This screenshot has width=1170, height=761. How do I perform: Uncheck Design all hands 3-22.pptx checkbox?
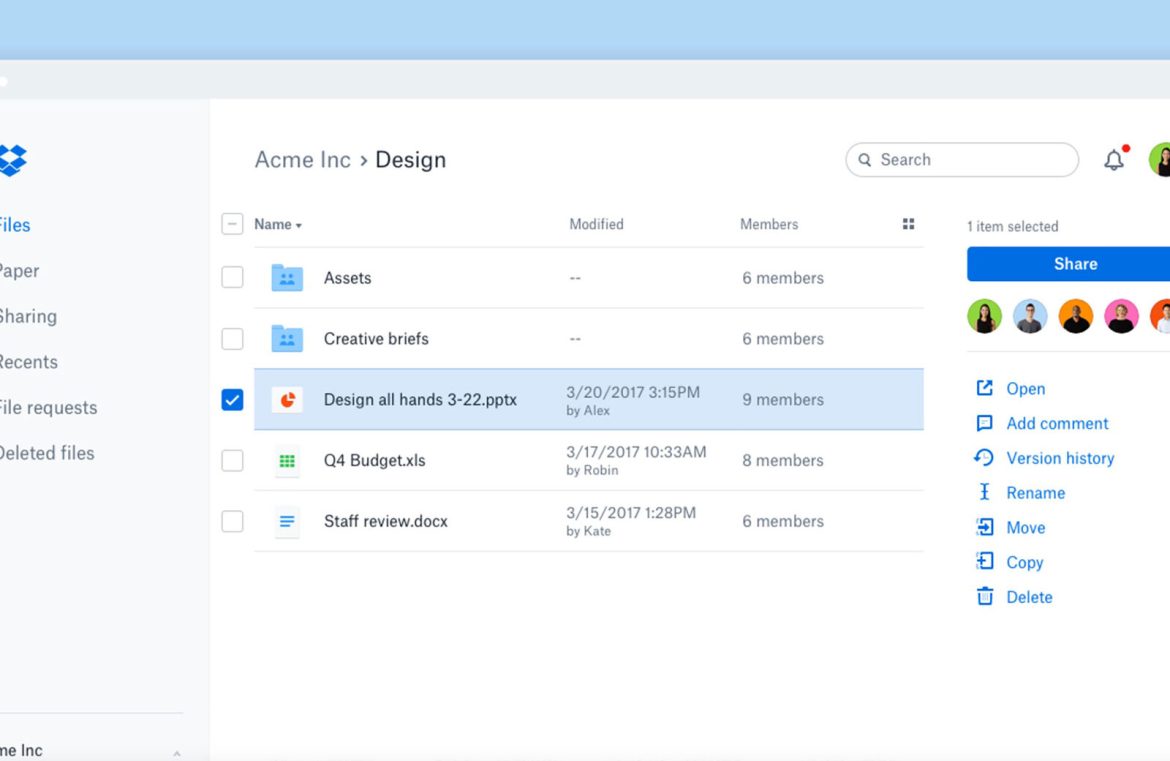pyautogui.click(x=232, y=400)
